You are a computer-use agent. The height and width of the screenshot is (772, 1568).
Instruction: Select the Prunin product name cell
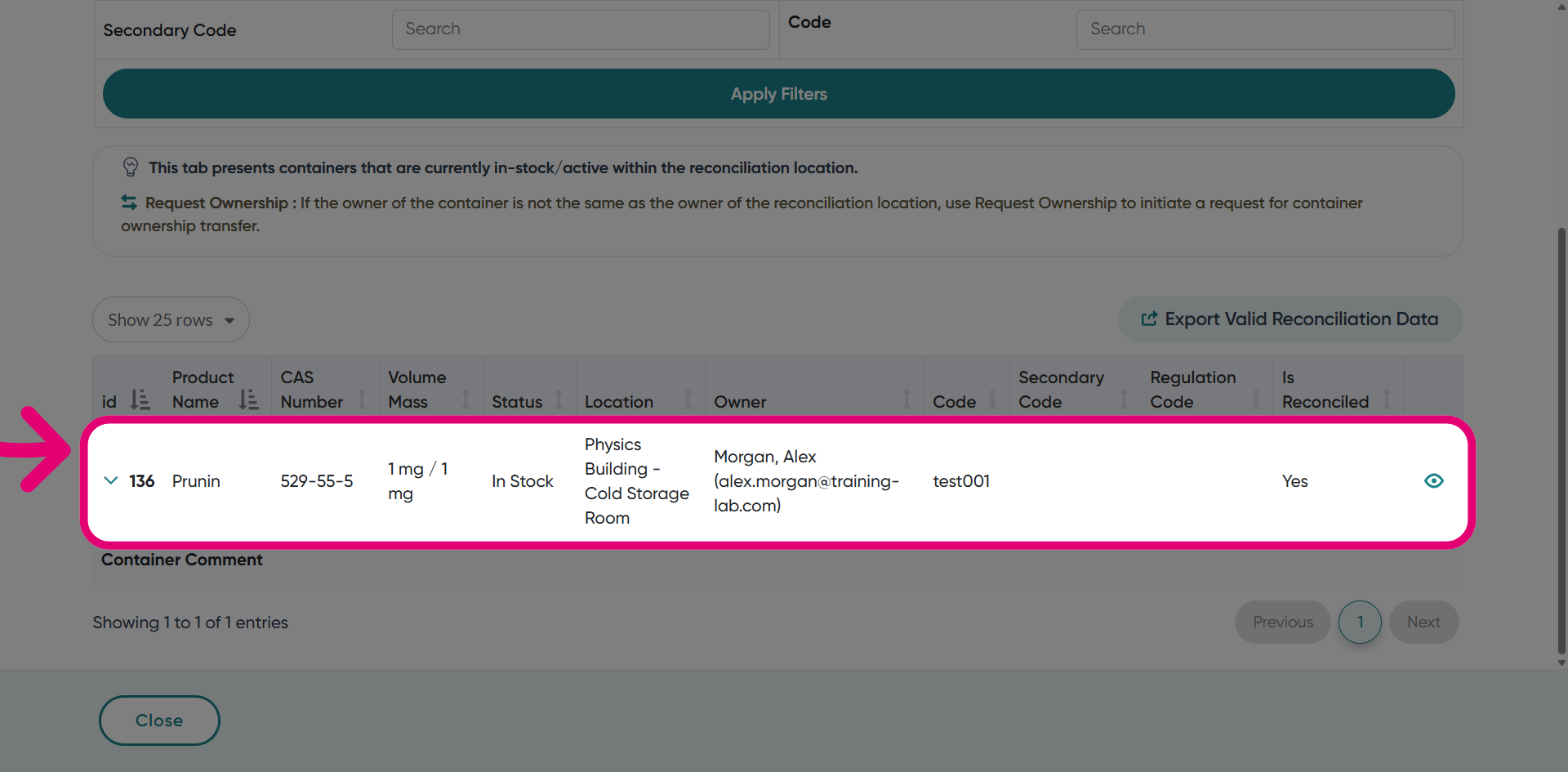pos(196,481)
